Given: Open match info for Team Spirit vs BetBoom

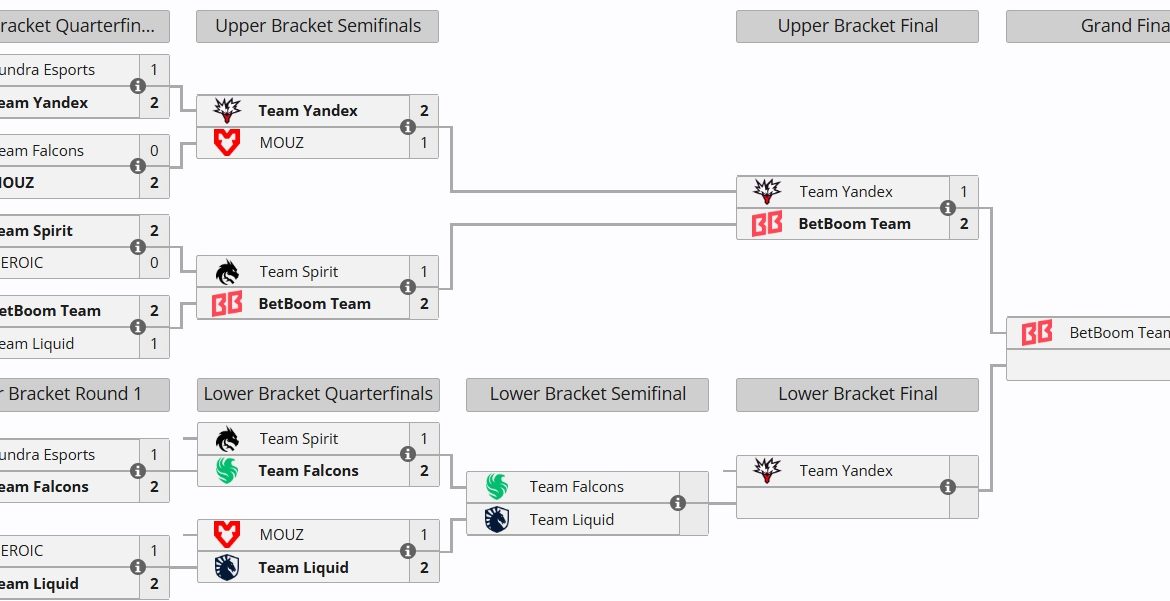Looking at the screenshot, I should pos(408,287).
